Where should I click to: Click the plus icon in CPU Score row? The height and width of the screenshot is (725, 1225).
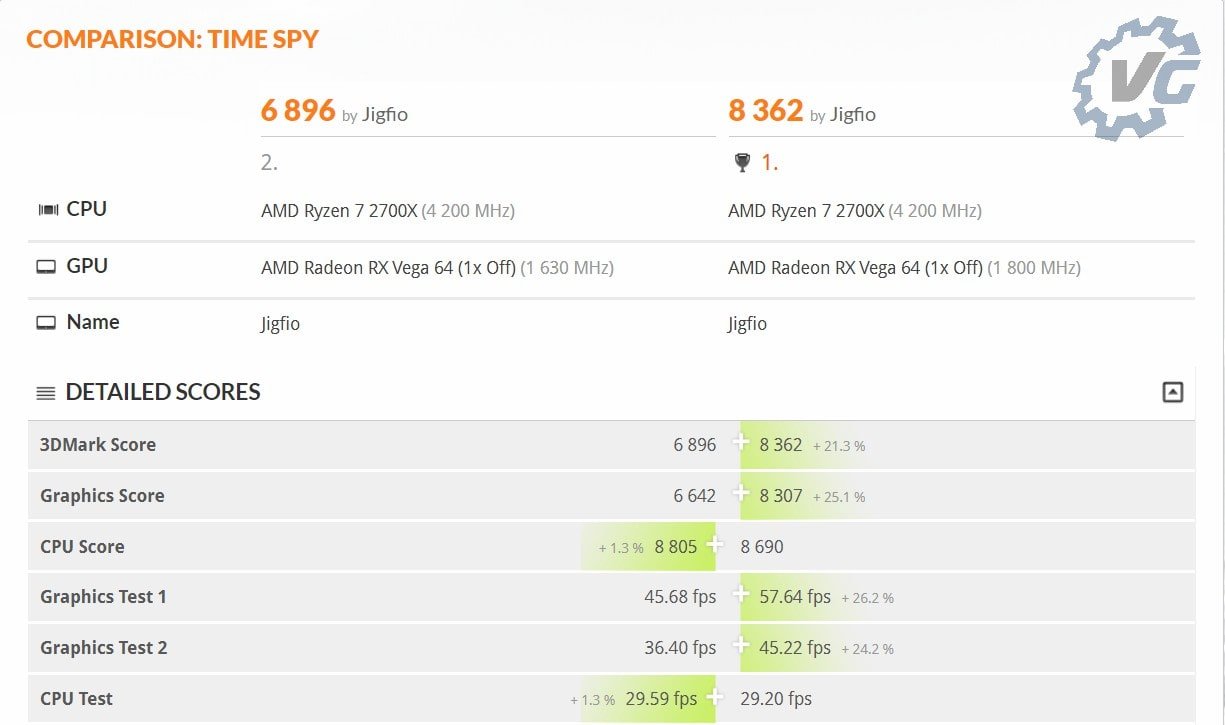click(714, 545)
